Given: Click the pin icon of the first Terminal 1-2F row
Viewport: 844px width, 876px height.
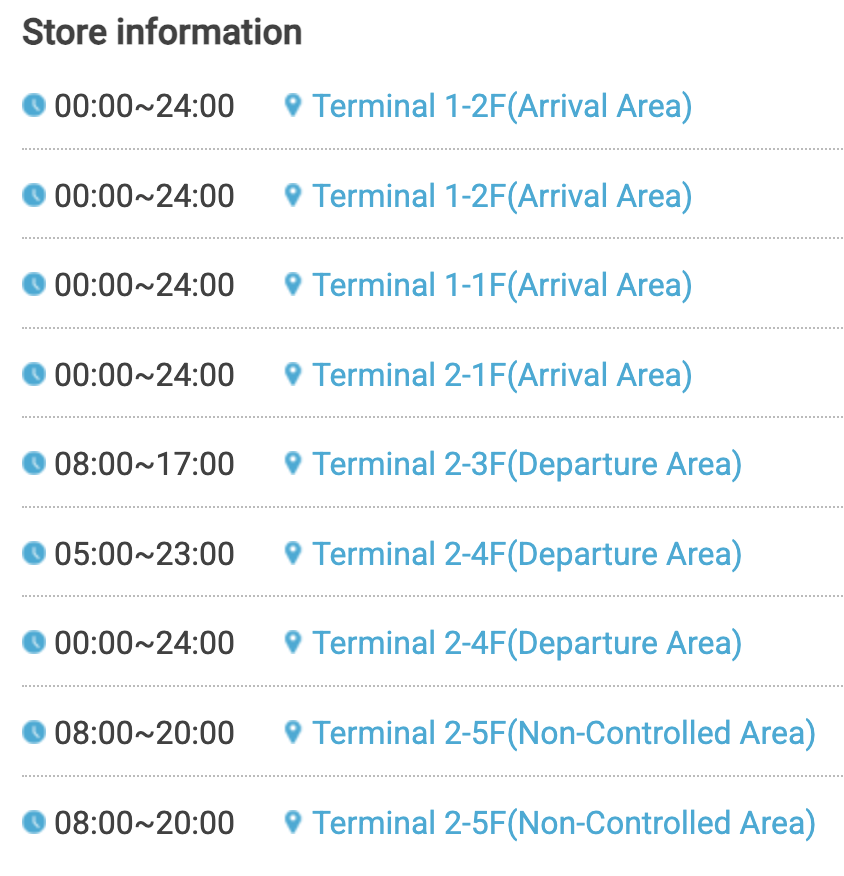Looking at the screenshot, I should pos(293,105).
